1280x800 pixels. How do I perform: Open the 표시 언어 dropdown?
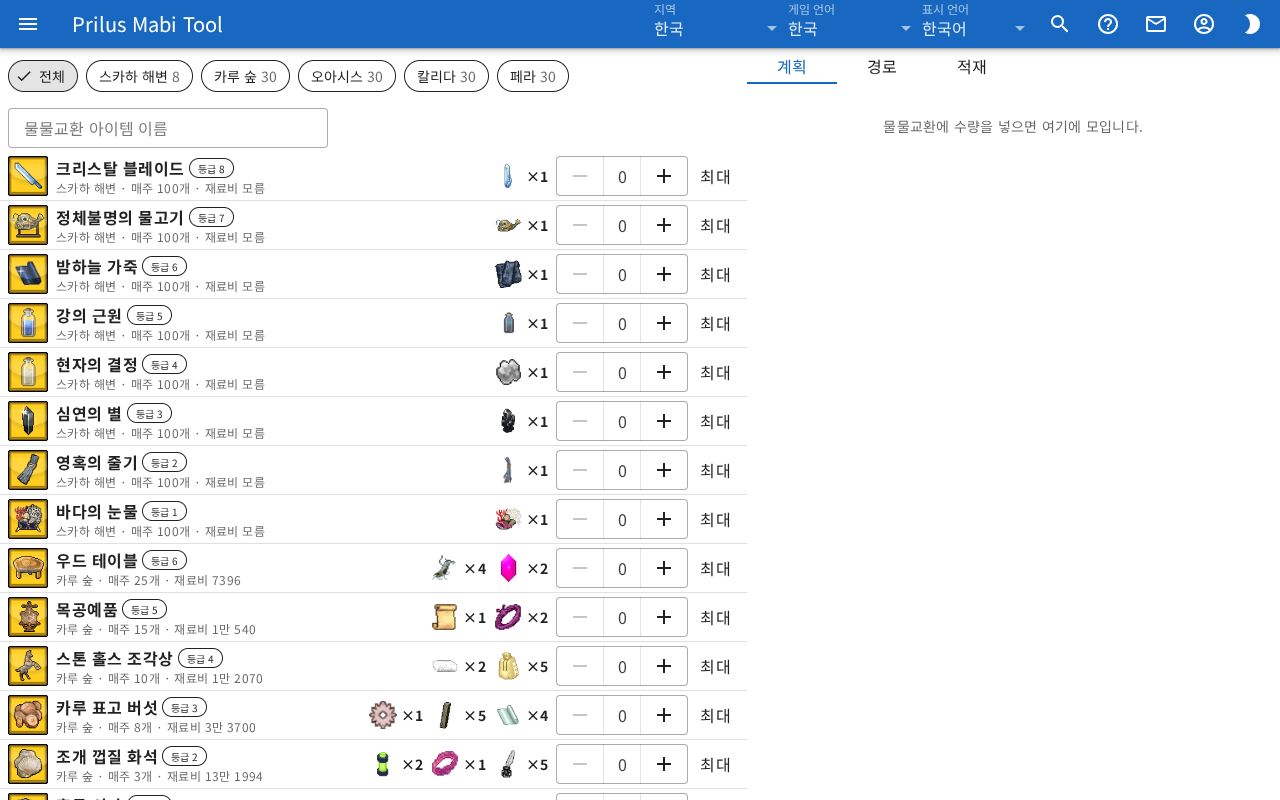pos(974,24)
